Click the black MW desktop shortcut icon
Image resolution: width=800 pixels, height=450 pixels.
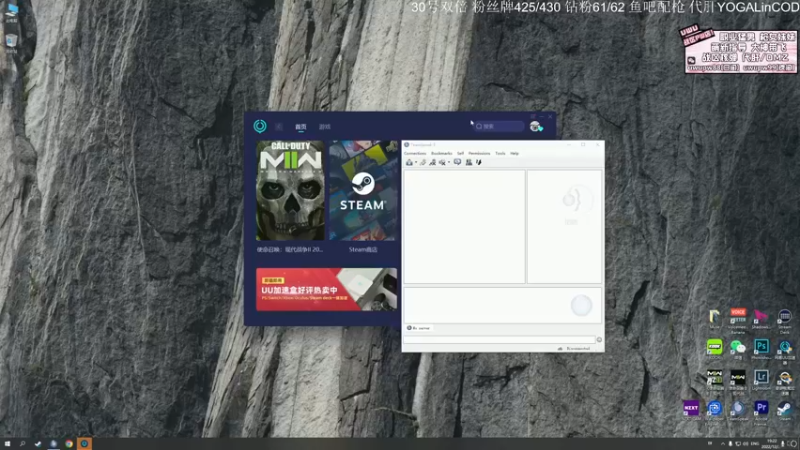738,379
